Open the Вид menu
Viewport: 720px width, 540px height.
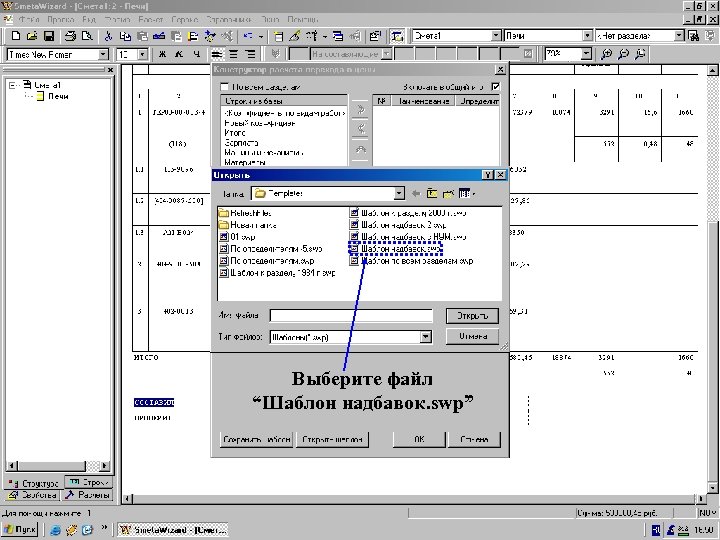[x=89, y=19]
